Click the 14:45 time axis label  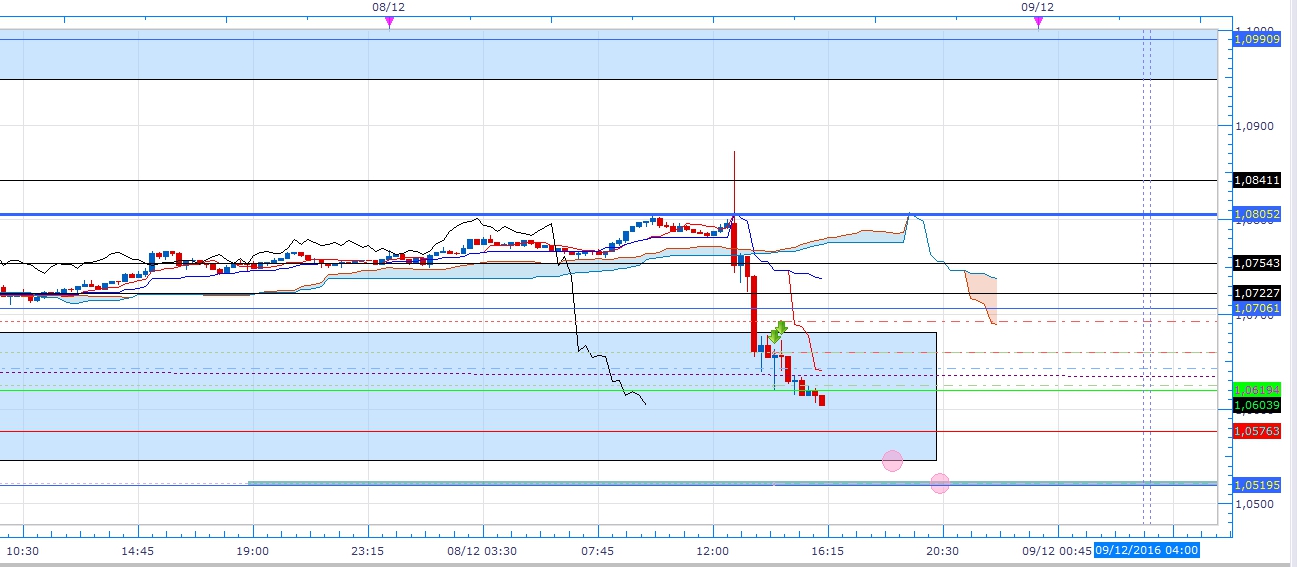(138, 550)
